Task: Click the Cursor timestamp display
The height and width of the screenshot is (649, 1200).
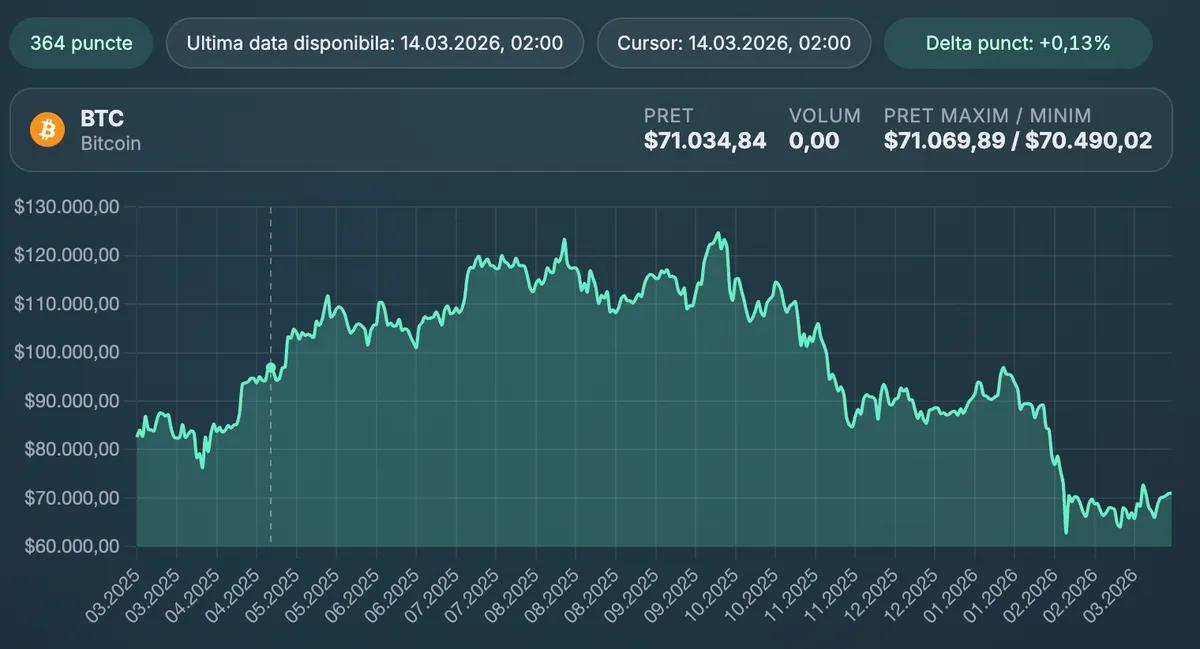Action: pos(734,43)
